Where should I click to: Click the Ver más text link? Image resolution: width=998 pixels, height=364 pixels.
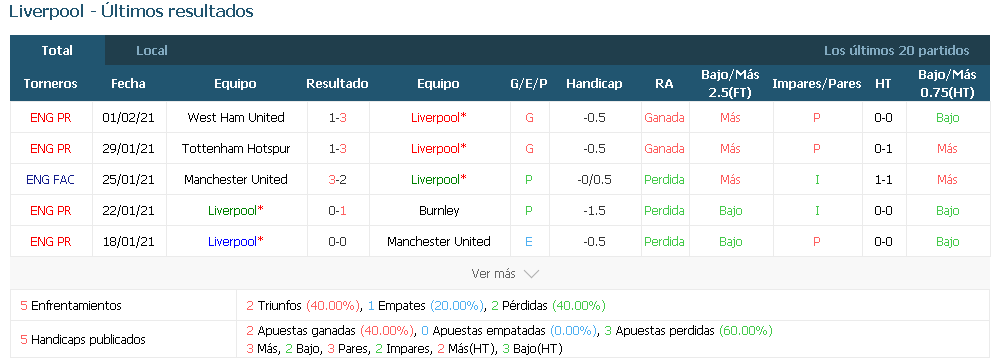(493, 274)
